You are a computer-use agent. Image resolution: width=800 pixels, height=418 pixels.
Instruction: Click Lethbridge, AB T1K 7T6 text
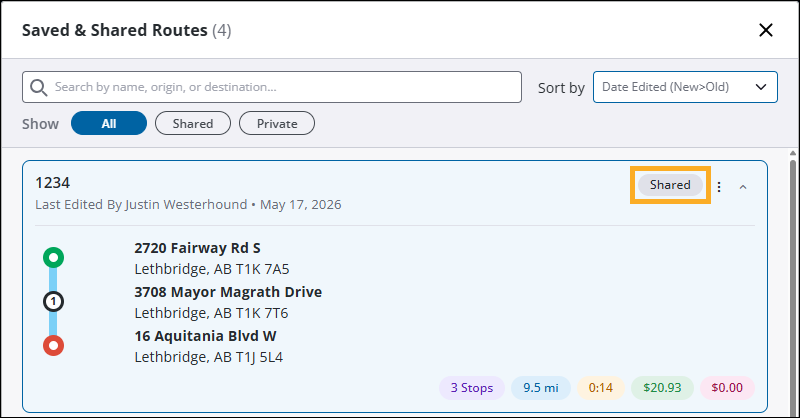tap(211, 313)
